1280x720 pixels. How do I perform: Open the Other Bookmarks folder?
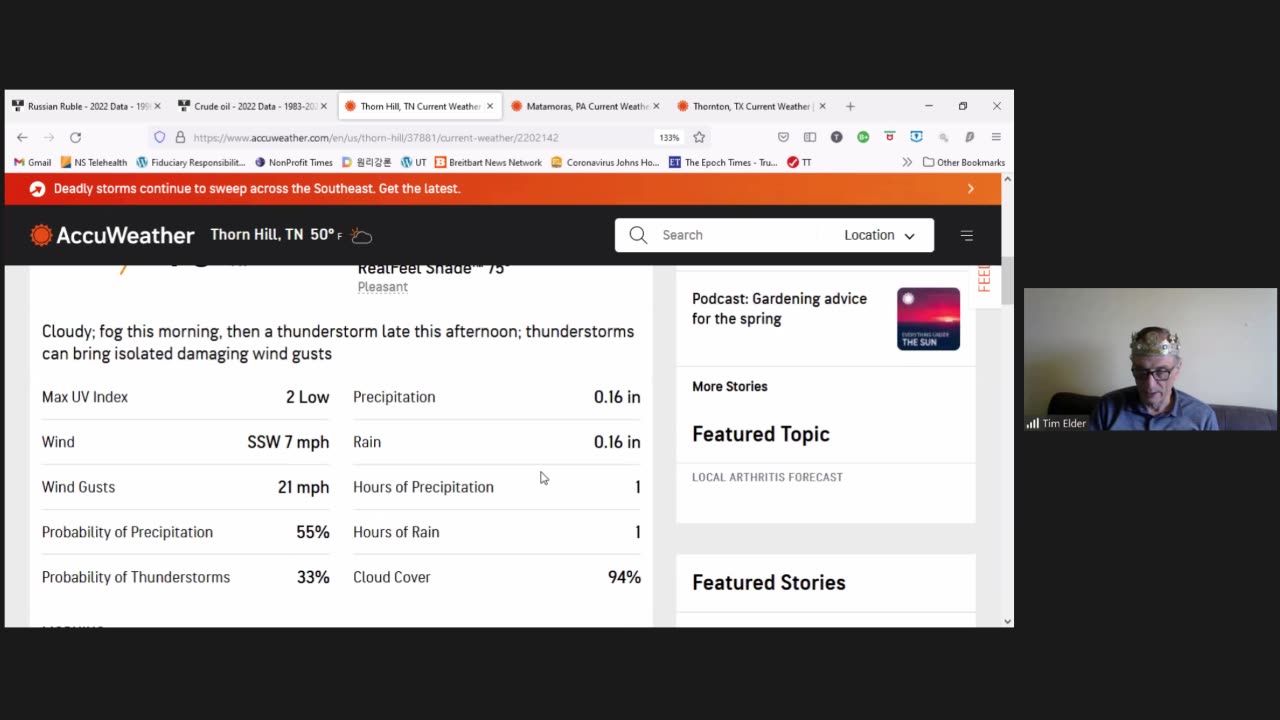tap(963, 162)
